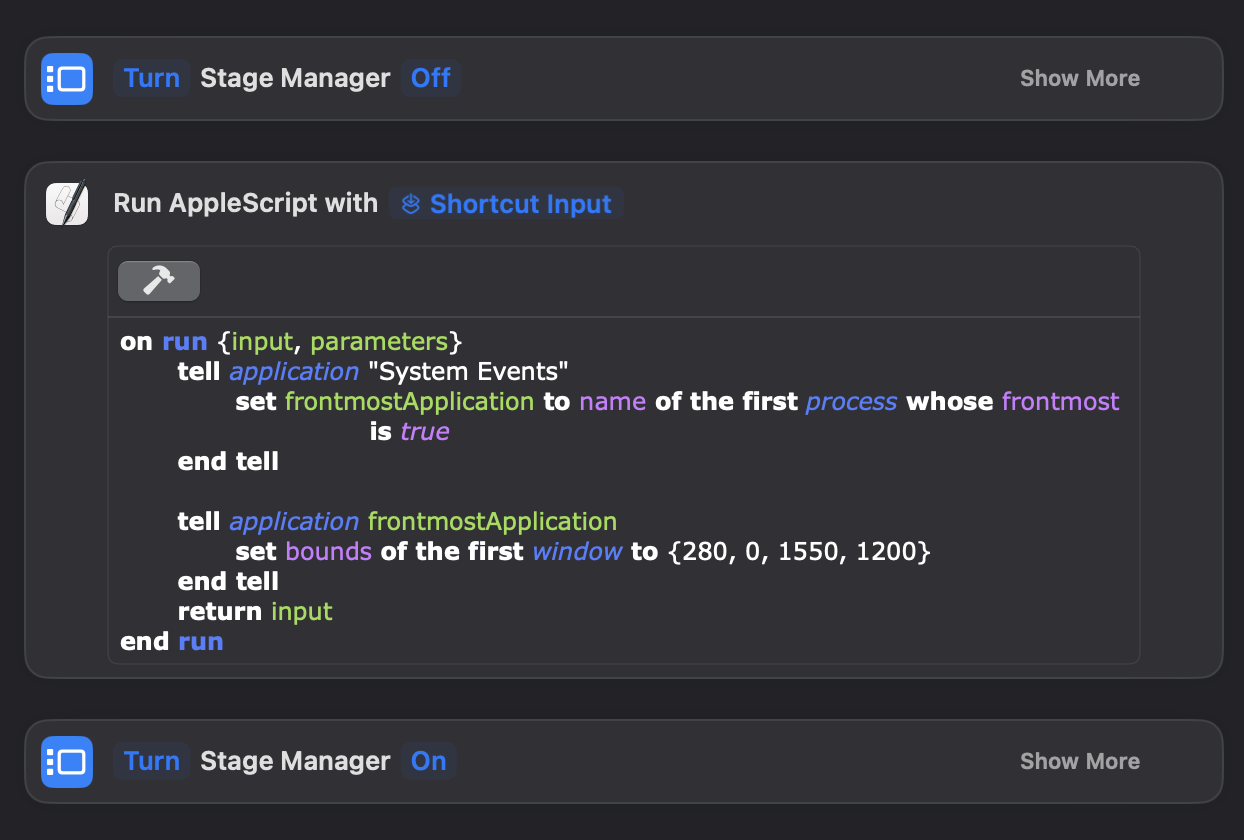The width and height of the screenshot is (1244, 840).
Task: Click the bounds values {280, 0, 1550, 1200}
Action: click(x=799, y=552)
